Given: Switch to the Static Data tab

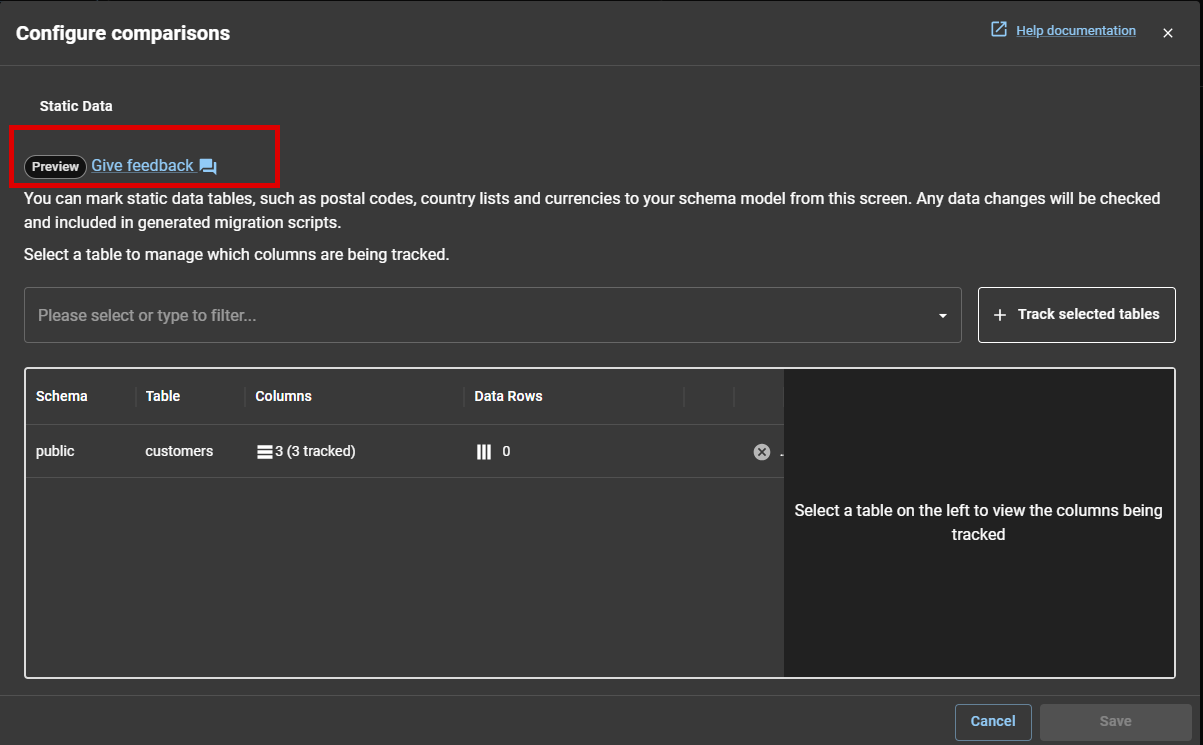Looking at the screenshot, I should click(76, 106).
